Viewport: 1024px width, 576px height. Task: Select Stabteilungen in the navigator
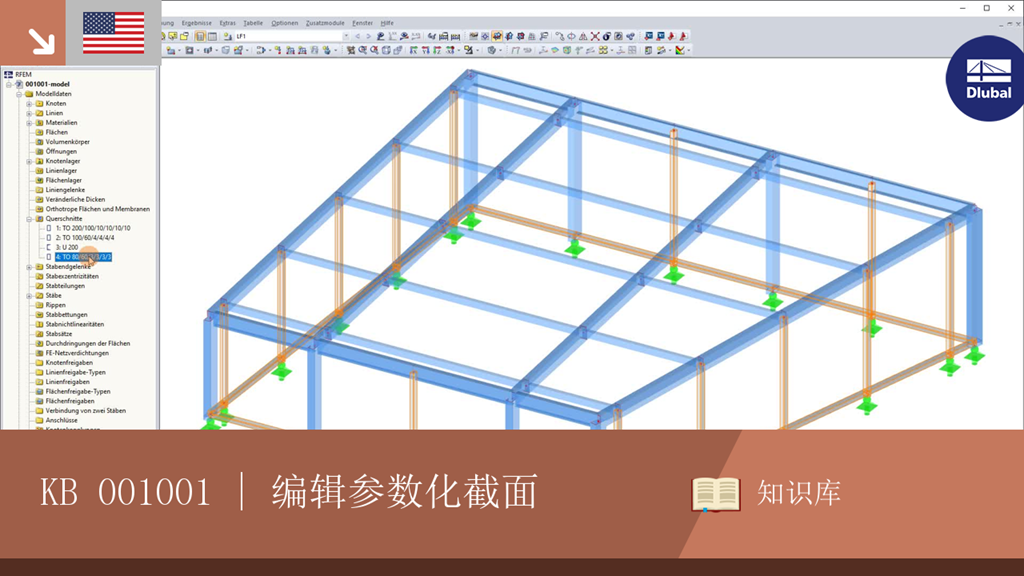(65, 286)
